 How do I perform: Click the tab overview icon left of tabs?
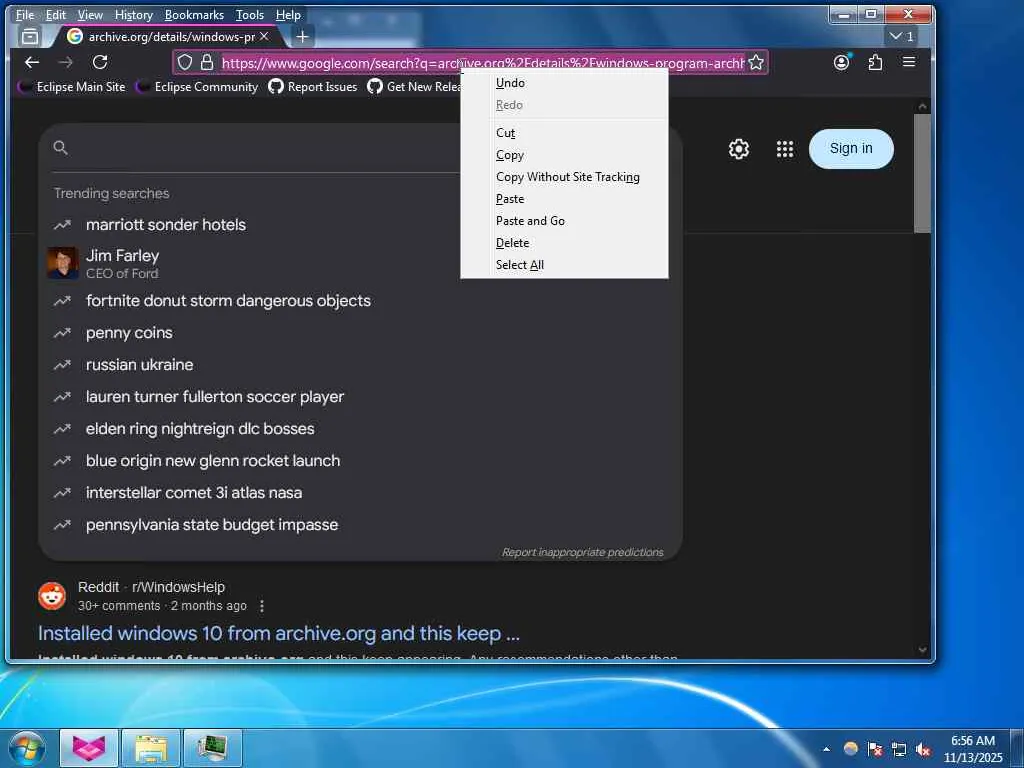point(29,37)
